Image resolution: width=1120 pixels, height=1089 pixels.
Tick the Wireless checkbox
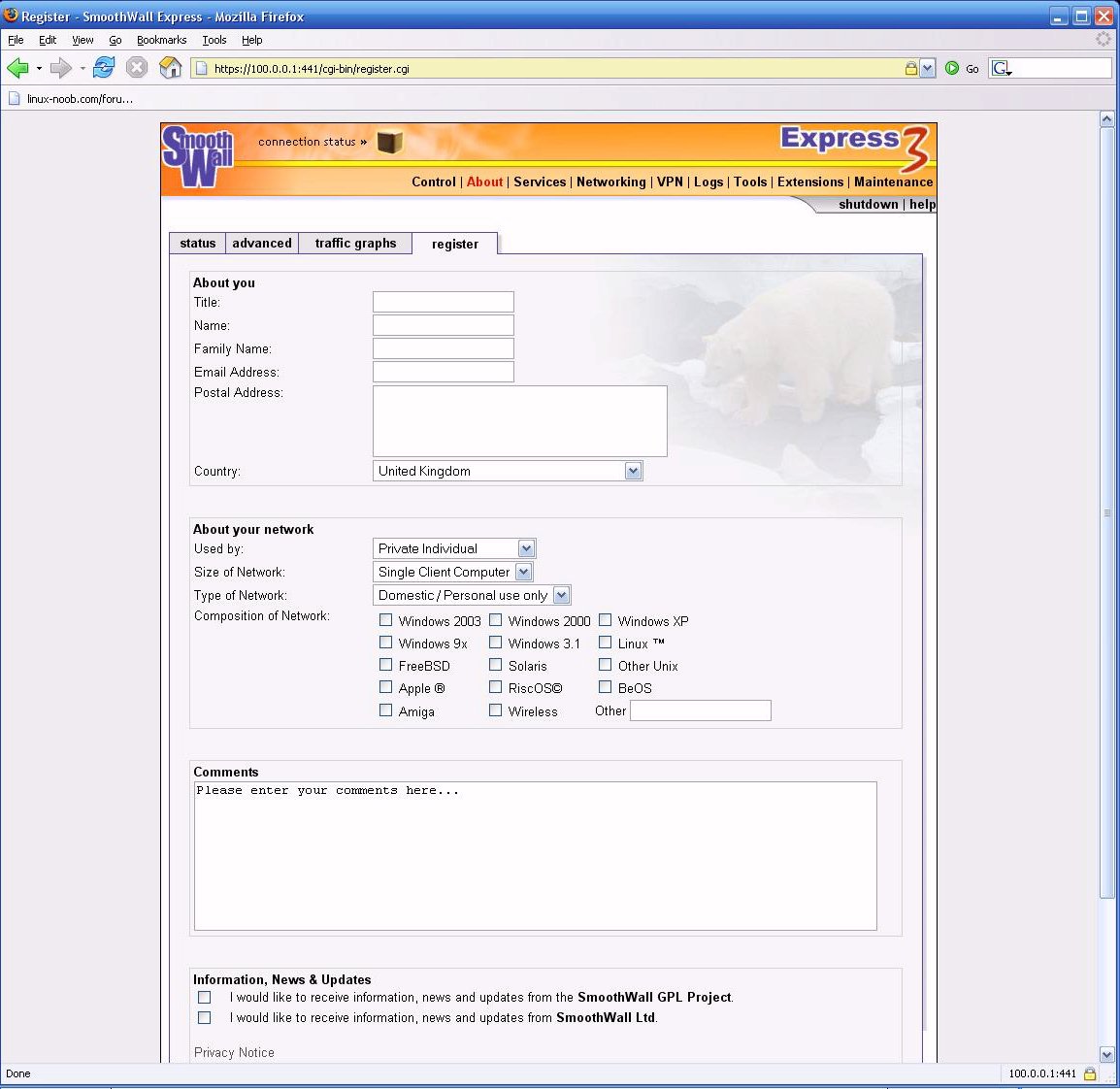tap(495, 709)
